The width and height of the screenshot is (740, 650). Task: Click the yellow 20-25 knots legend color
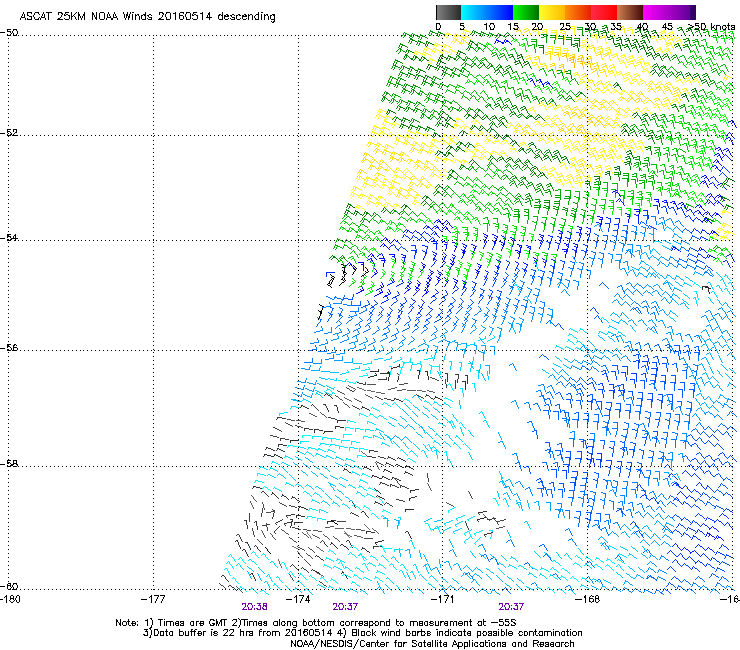coord(552,12)
